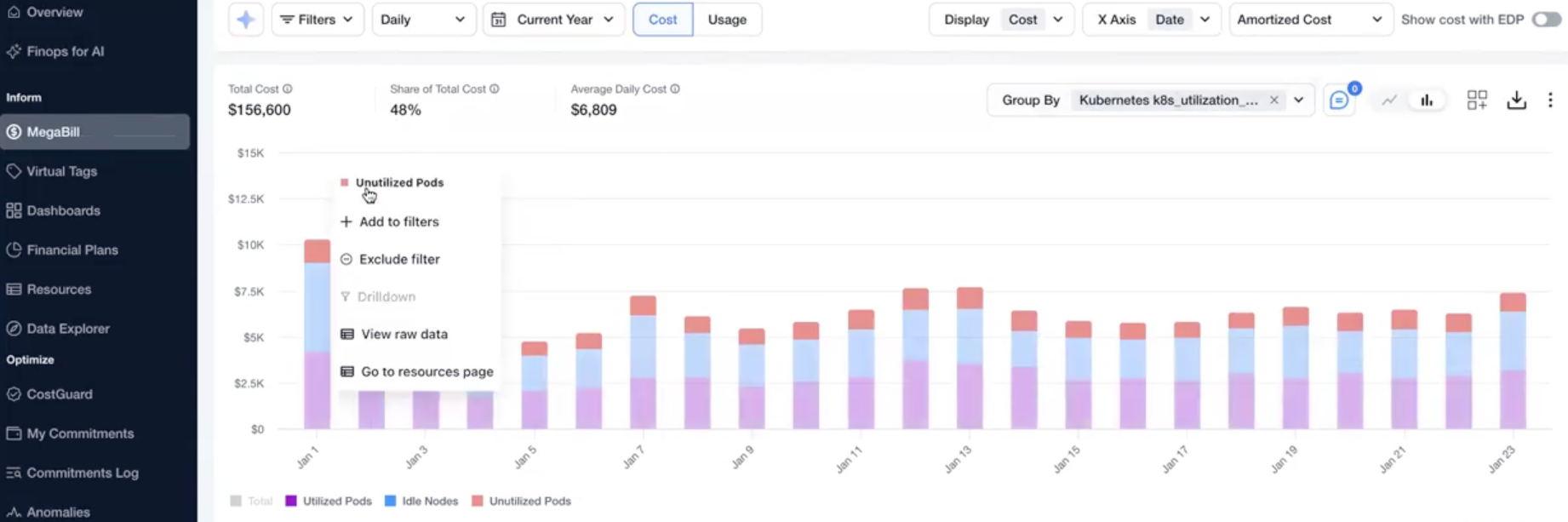1568x522 pixels.
Task: Remove the Kubernetes group-by tag
Action: click(1273, 100)
